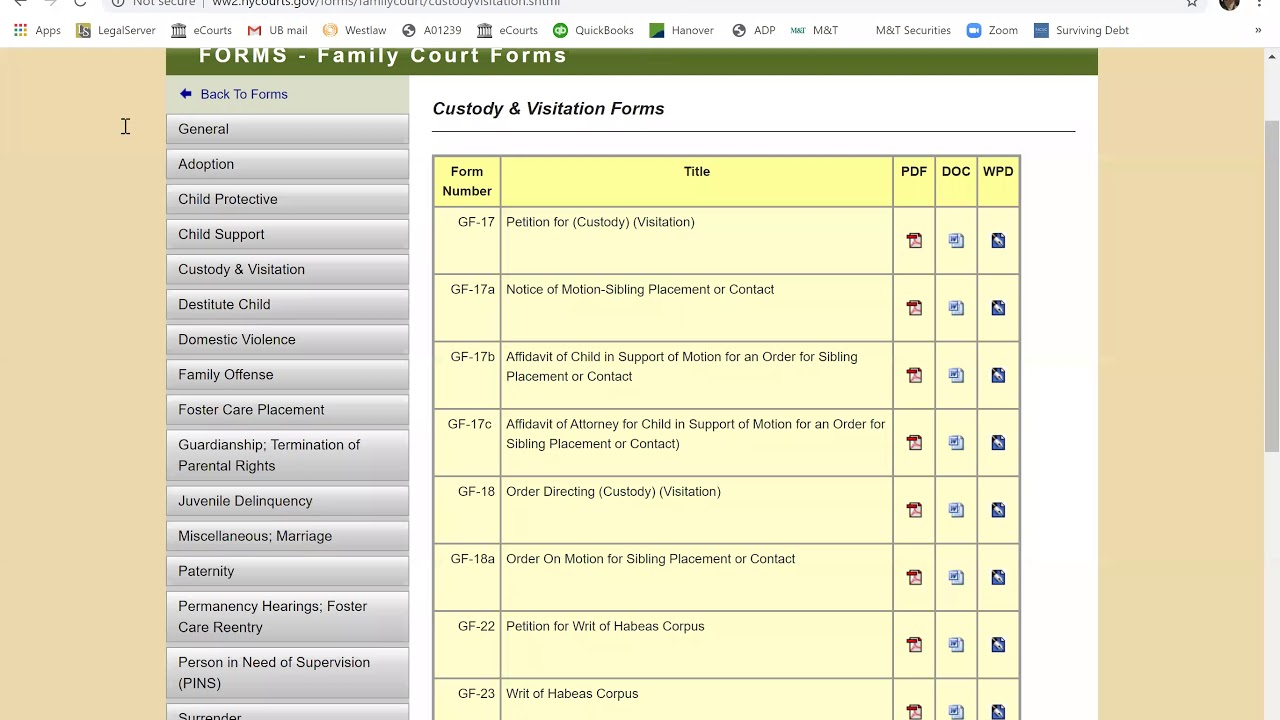
Task: Select the Family Offense category
Action: click(287, 374)
